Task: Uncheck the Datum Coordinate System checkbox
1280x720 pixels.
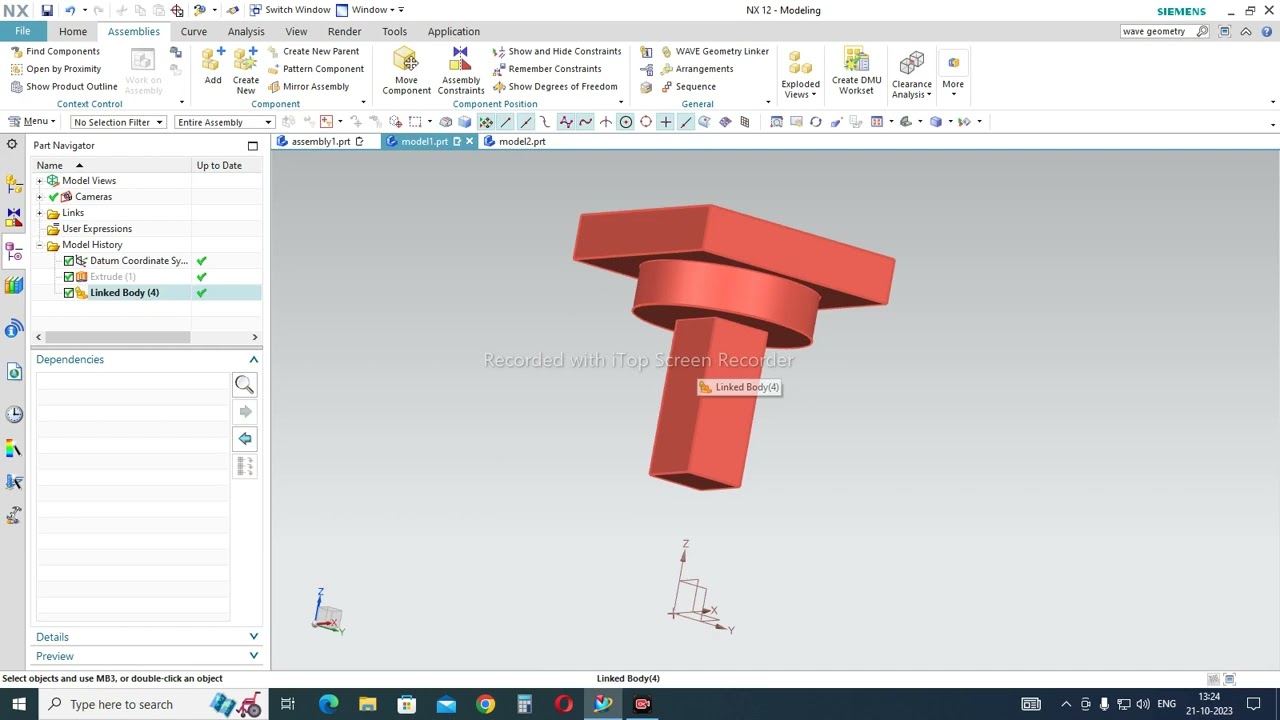Action: pos(69,261)
